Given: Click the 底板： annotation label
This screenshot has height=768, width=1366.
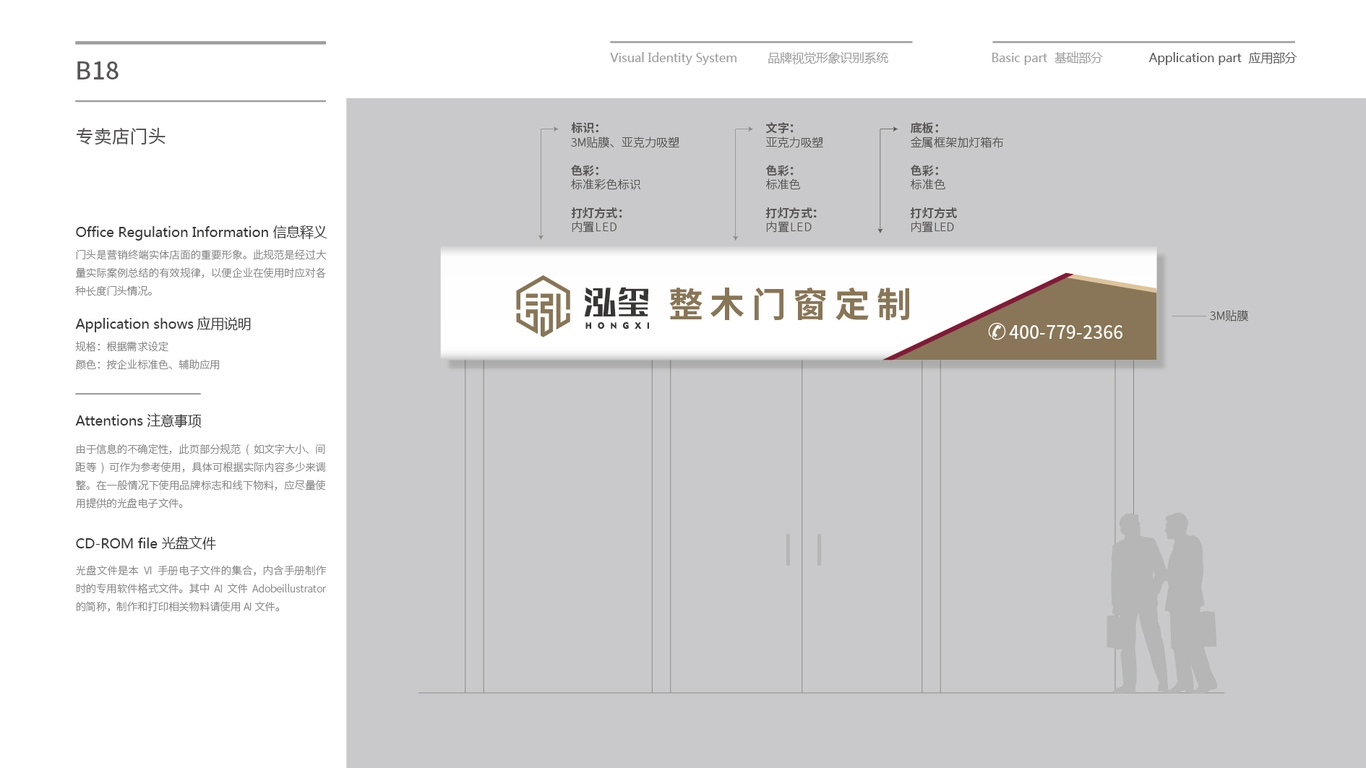Looking at the screenshot, I should pos(924,128).
